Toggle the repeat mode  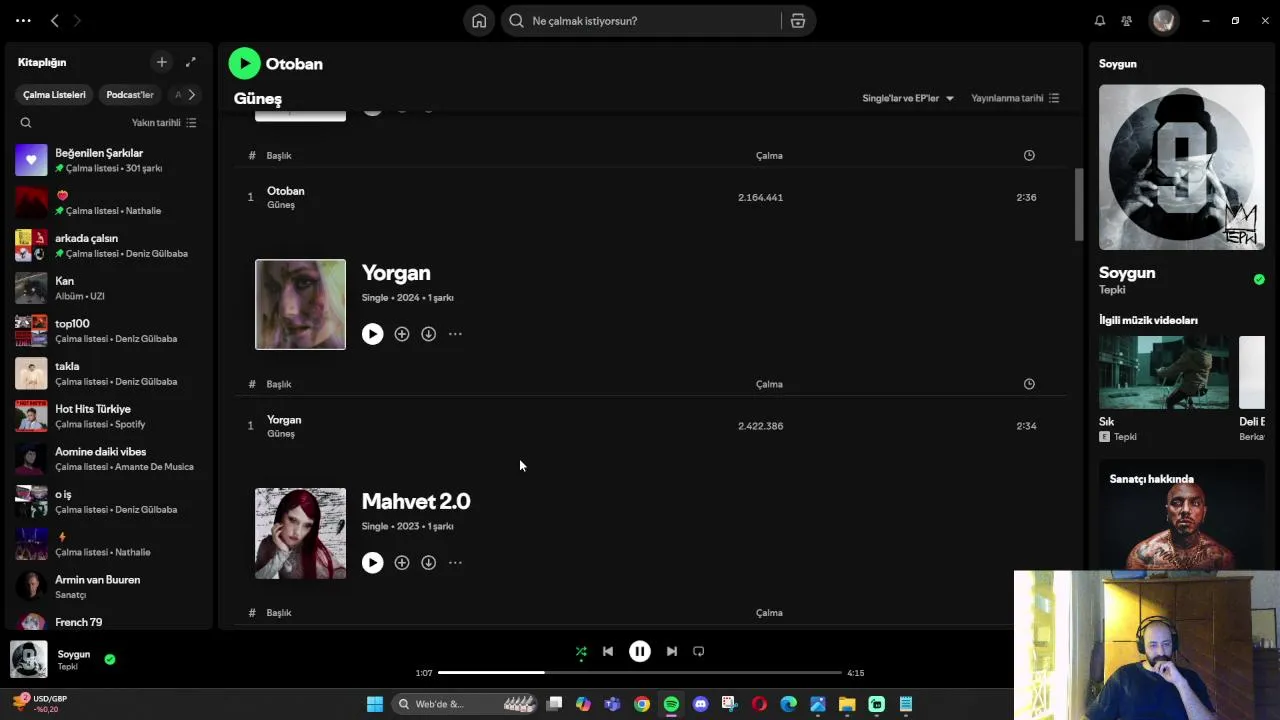[699, 651]
